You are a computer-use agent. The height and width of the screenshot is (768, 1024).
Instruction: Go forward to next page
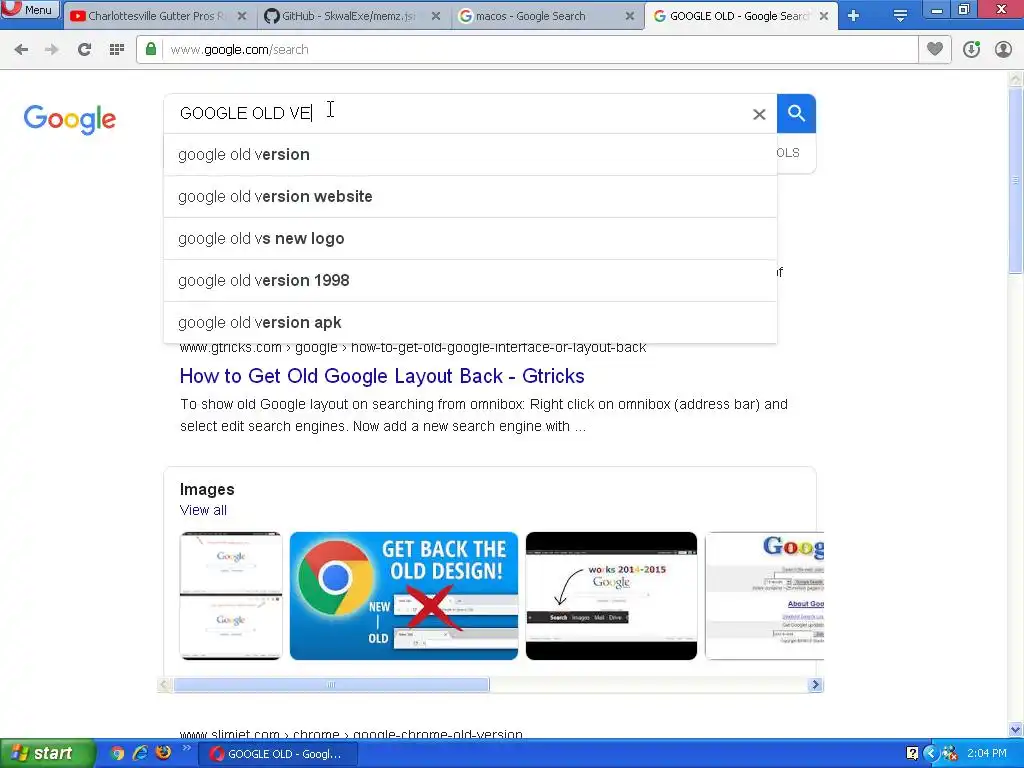(x=52, y=50)
